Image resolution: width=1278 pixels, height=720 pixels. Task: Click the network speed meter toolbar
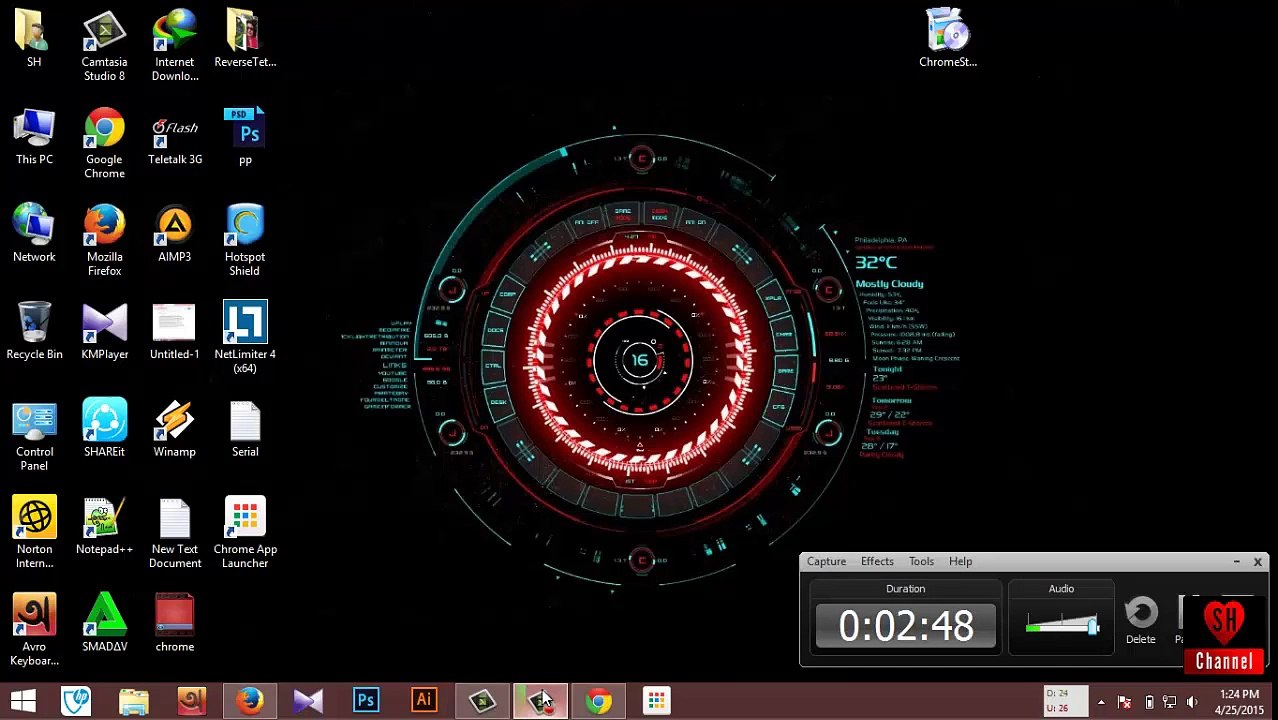(1065, 701)
